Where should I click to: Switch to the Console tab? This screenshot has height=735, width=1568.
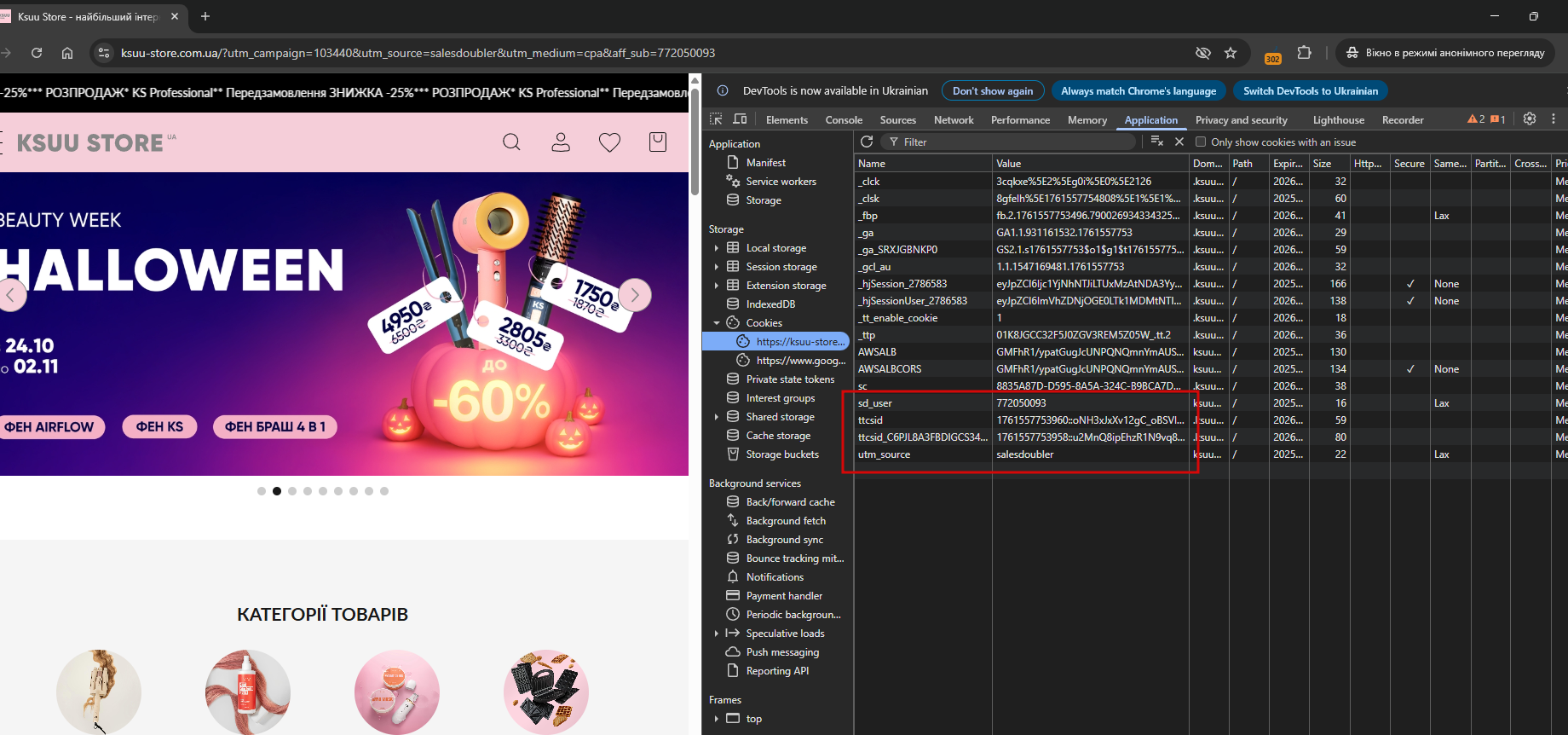[844, 120]
